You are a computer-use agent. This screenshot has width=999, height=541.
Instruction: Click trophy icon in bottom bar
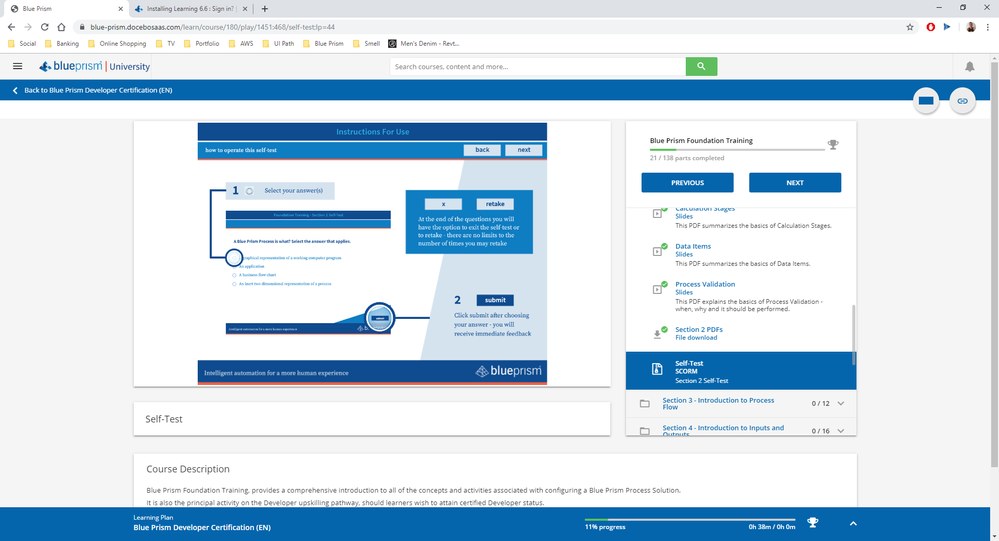pyautogui.click(x=812, y=523)
